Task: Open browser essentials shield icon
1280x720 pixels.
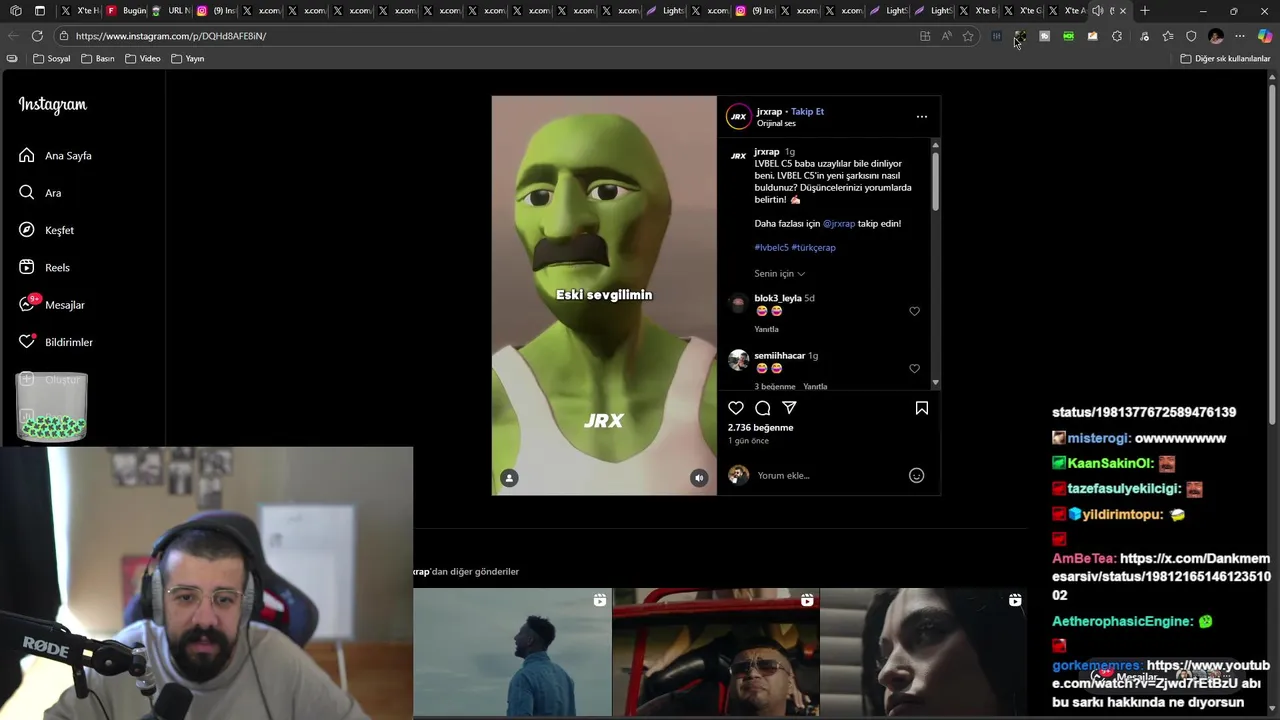Action: click(1191, 36)
